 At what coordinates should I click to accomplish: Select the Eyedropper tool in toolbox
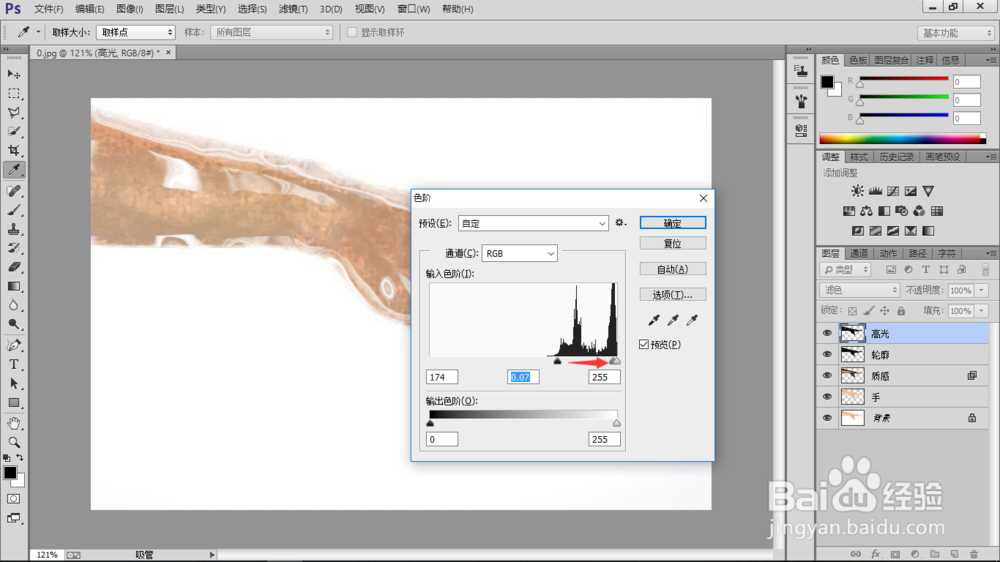(x=13, y=170)
